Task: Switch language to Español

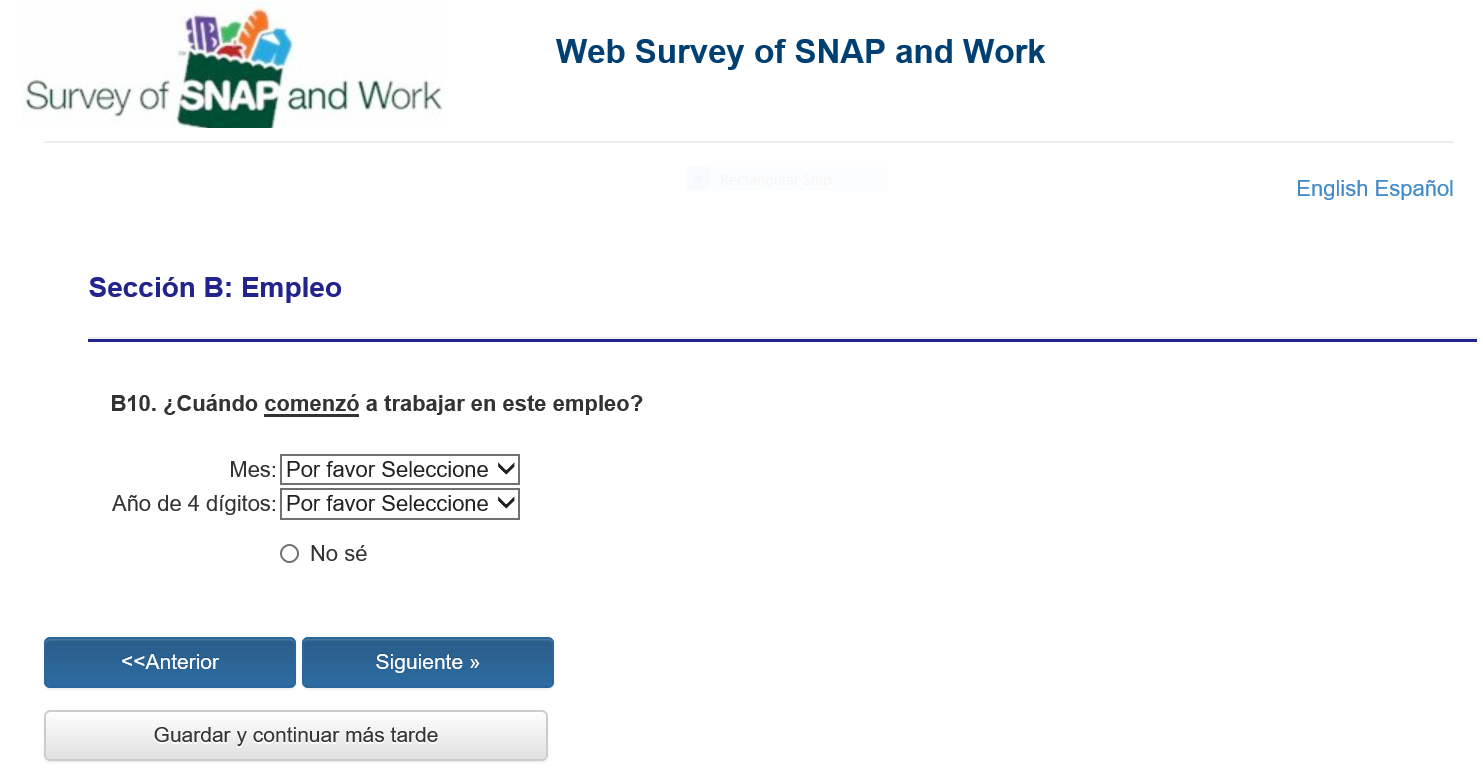Action: point(1414,189)
